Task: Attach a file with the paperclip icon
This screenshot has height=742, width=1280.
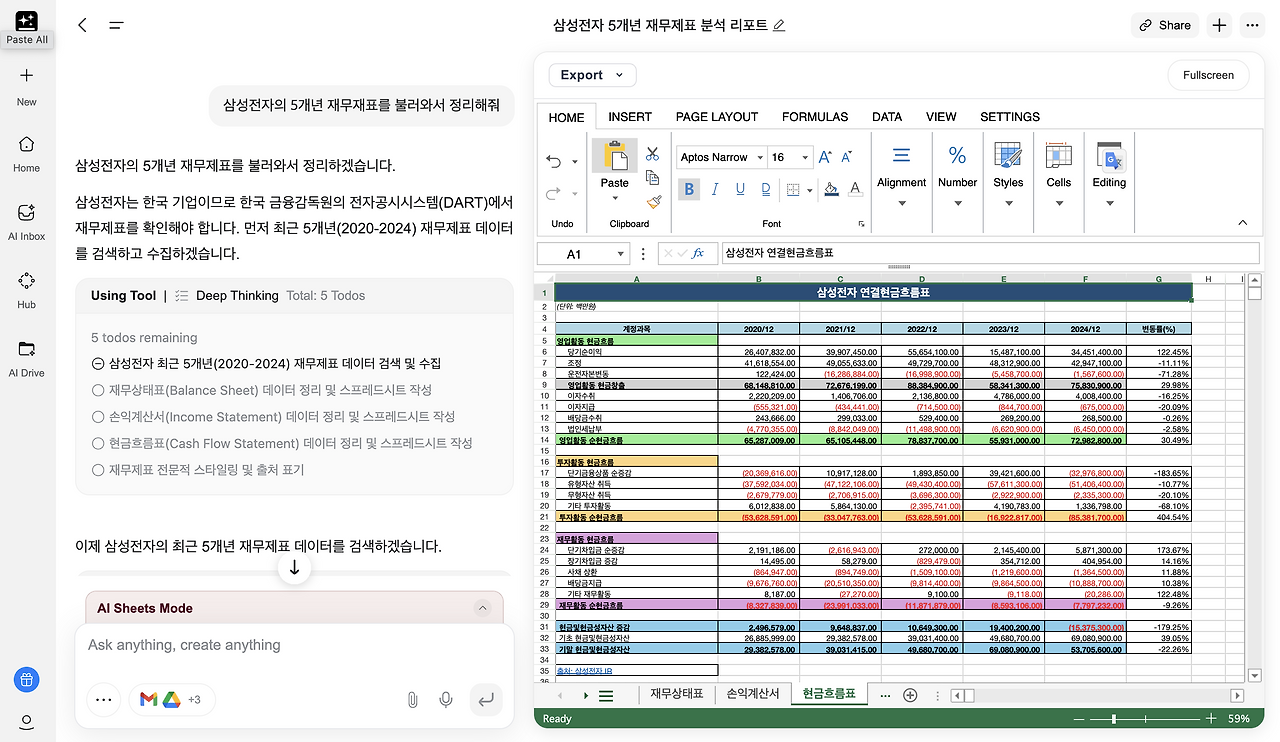Action: 412,700
